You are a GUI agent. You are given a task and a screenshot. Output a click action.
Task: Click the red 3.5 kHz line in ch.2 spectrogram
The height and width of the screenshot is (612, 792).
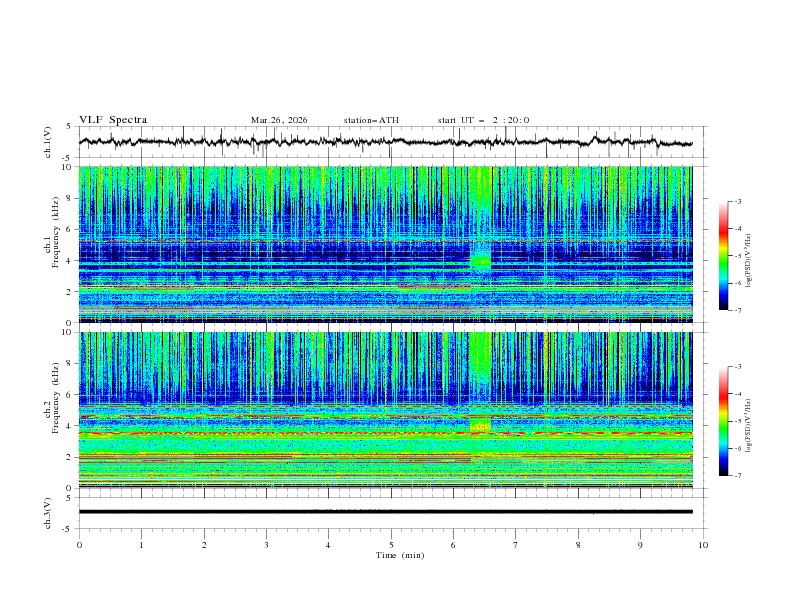pos(385,433)
